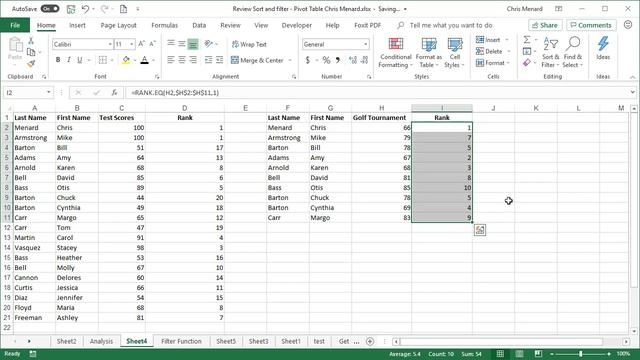The image size is (640, 360).
Task: Click the Insert cells button
Action: [488, 40]
